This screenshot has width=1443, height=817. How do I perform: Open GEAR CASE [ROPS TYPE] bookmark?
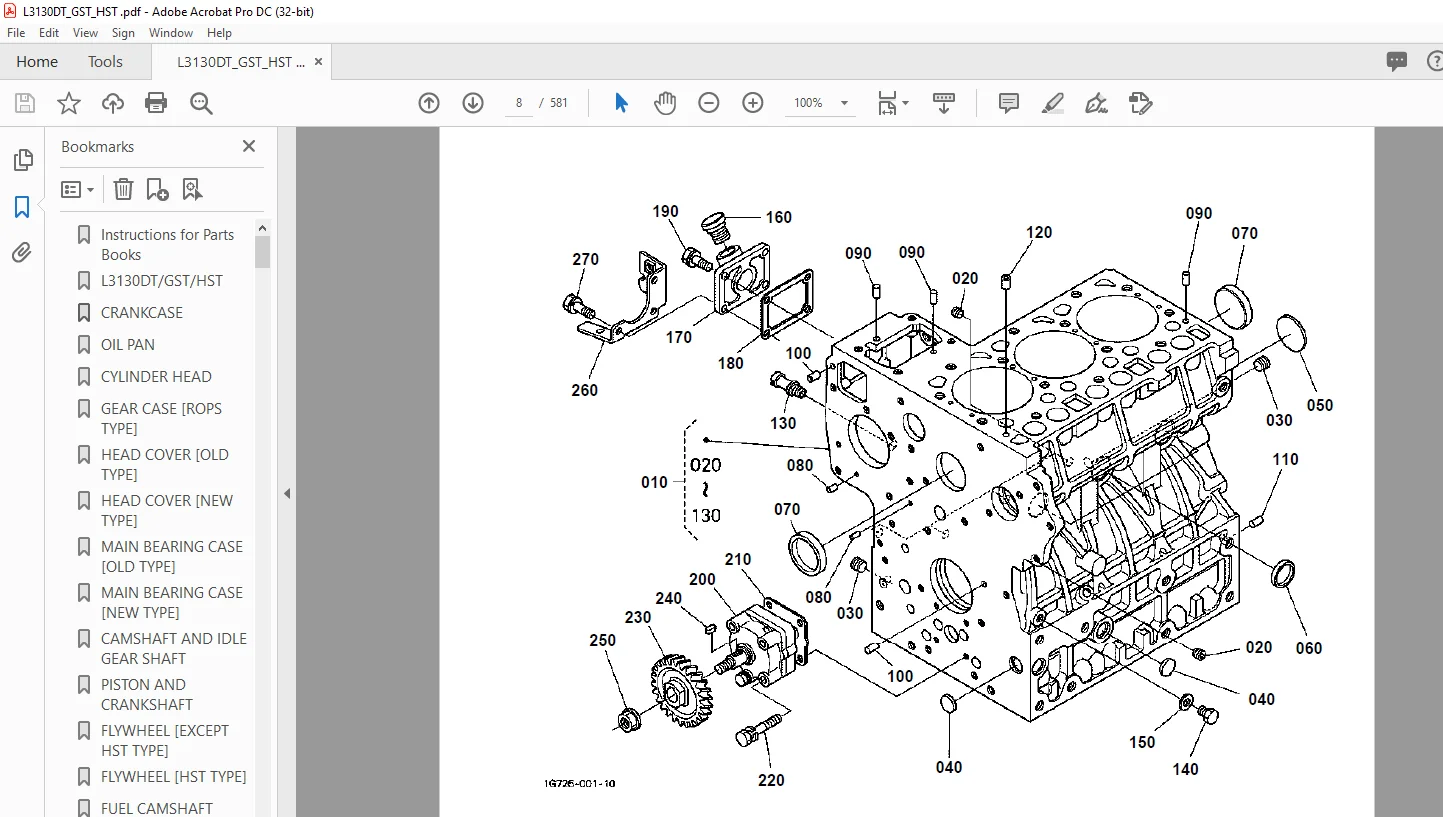(x=161, y=418)
